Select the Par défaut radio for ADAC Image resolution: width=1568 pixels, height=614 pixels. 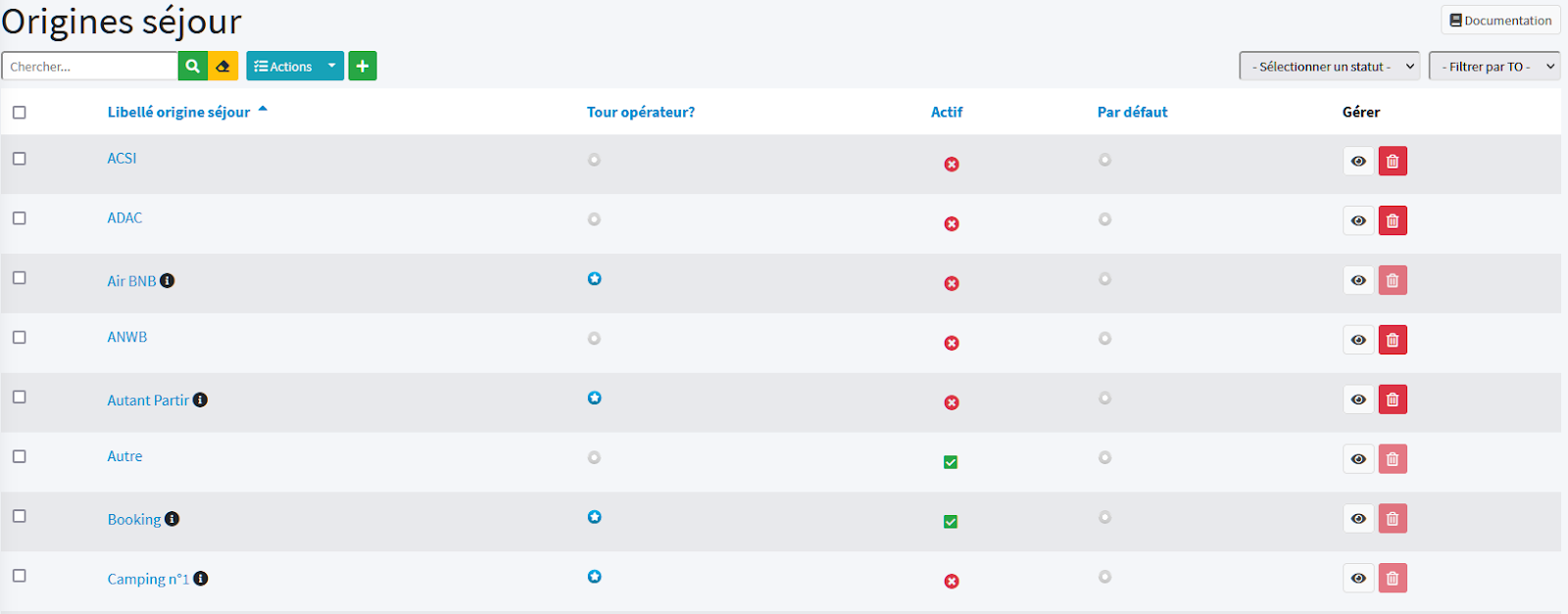click(x=1104, y=219)
